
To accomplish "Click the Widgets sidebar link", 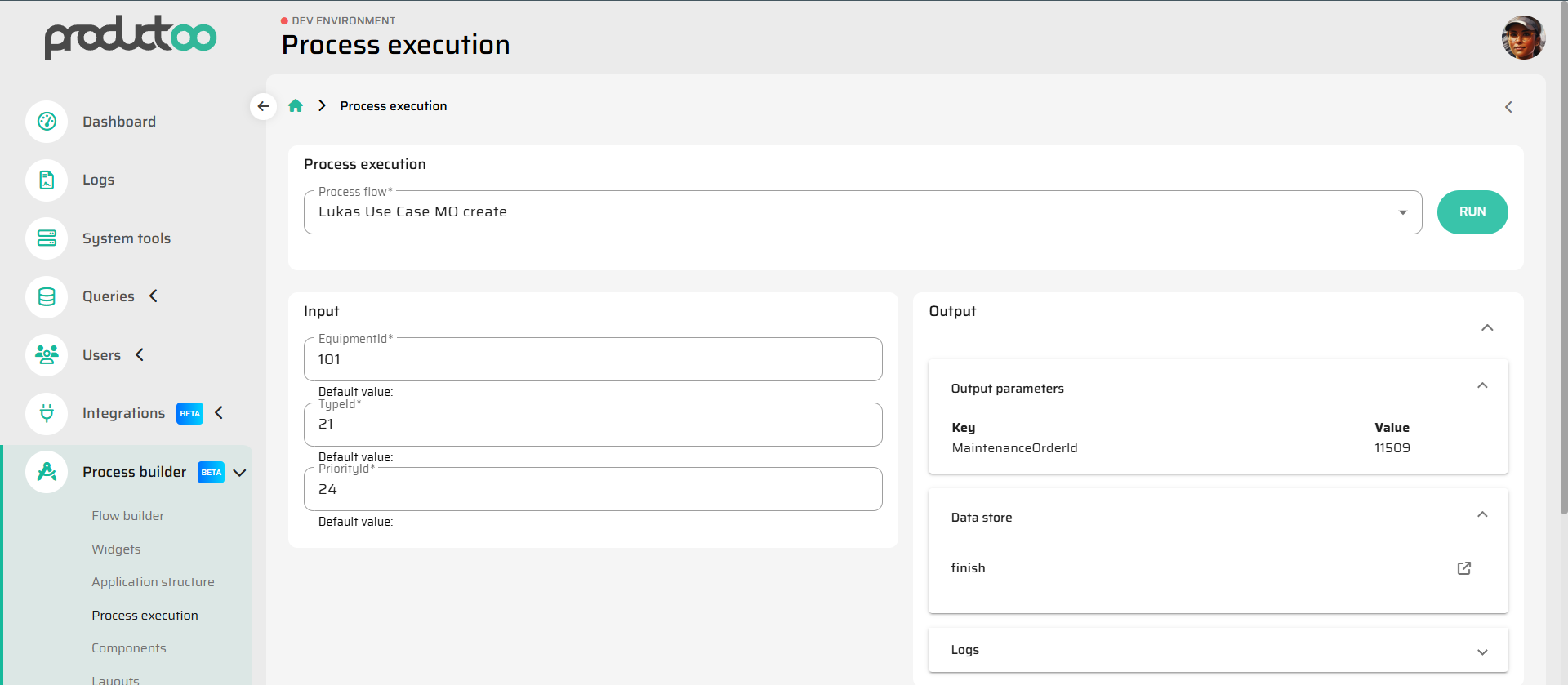I will 116,549.
